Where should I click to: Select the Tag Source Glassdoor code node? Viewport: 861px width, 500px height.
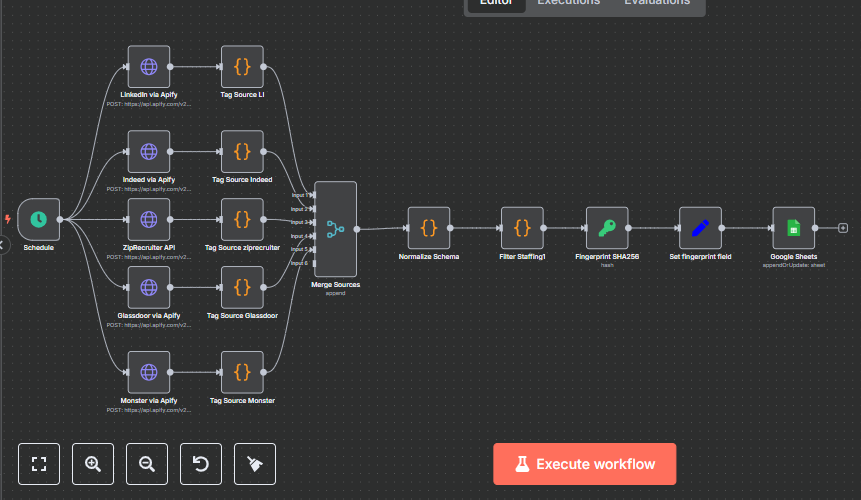coord(242,288)
